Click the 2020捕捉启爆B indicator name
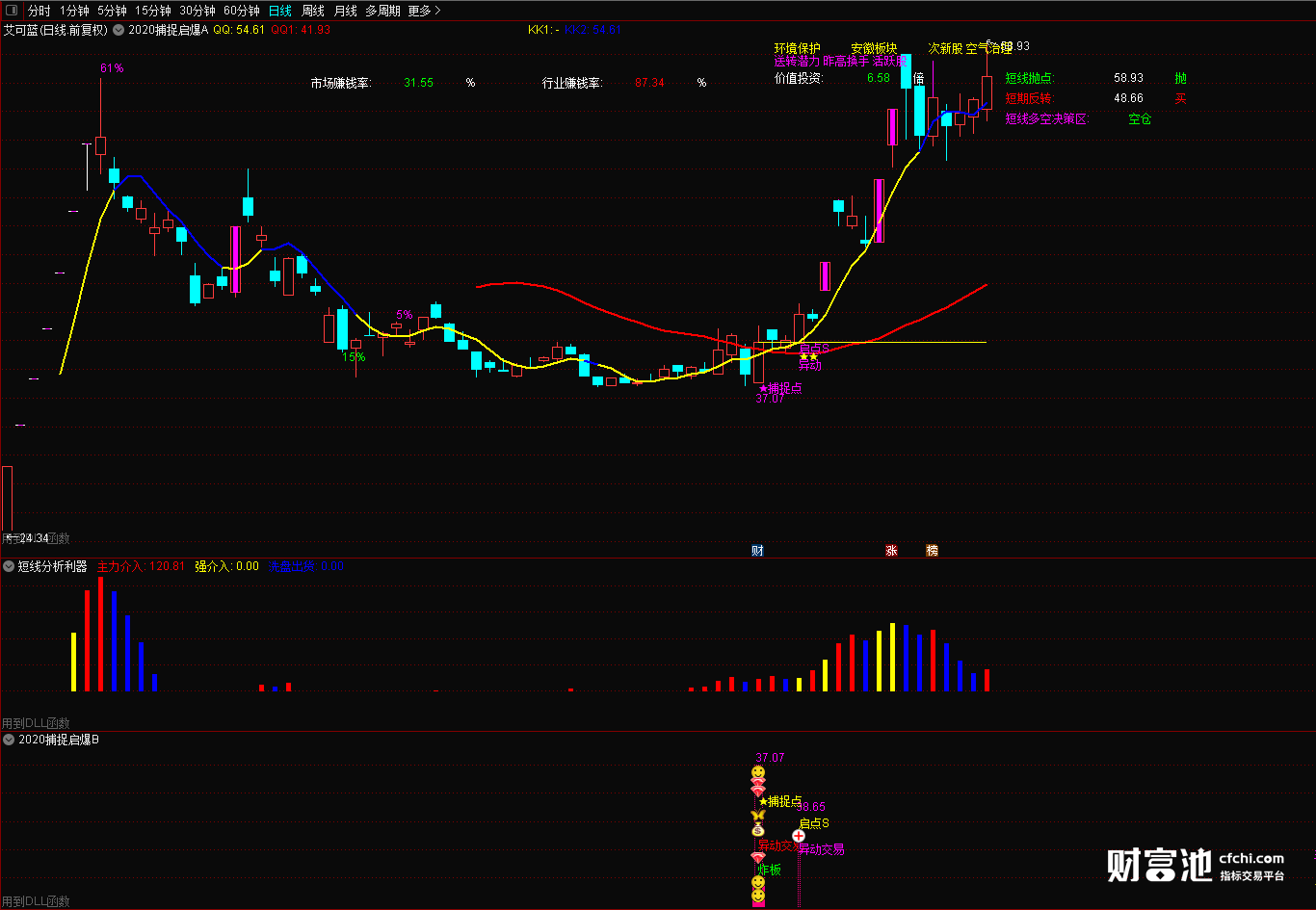The width and height of the screenshot is (1316, 910). [x=59, y=740]
